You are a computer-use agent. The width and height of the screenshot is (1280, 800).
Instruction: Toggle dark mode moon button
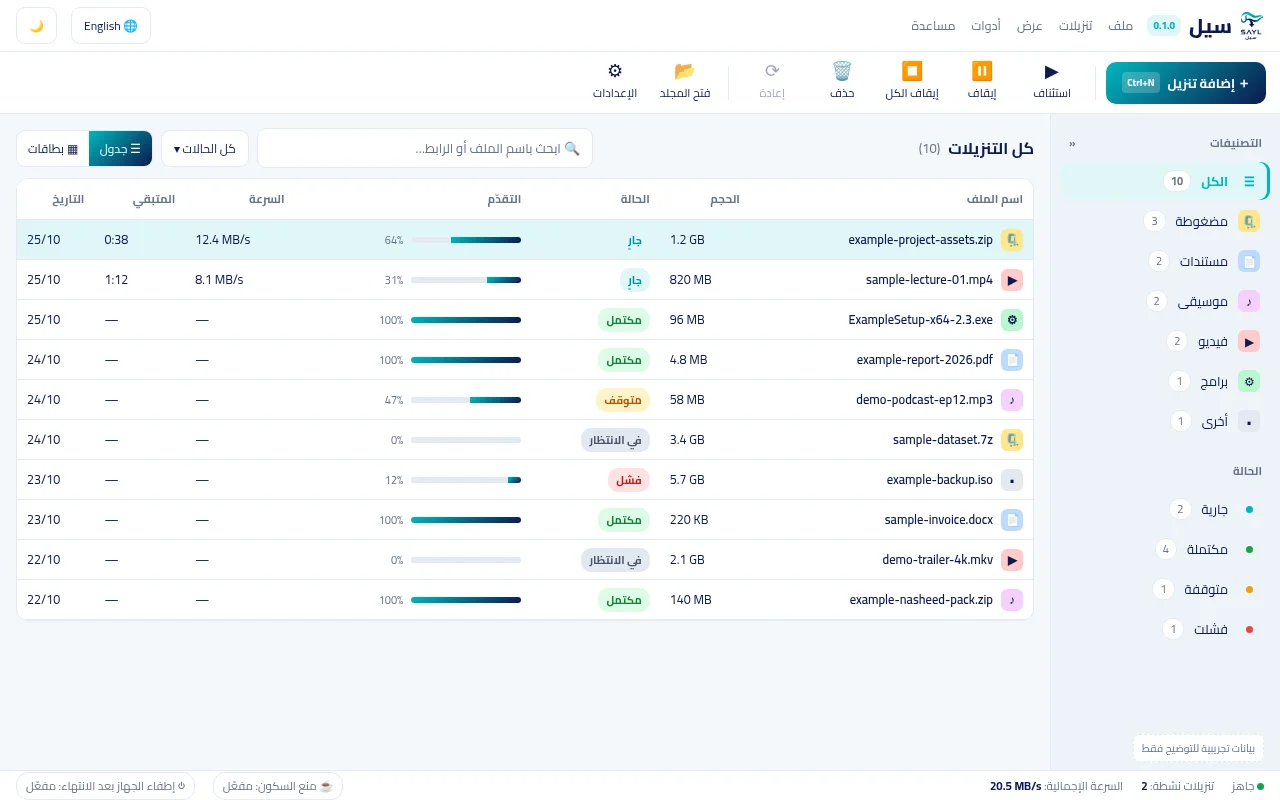(36, 26)
